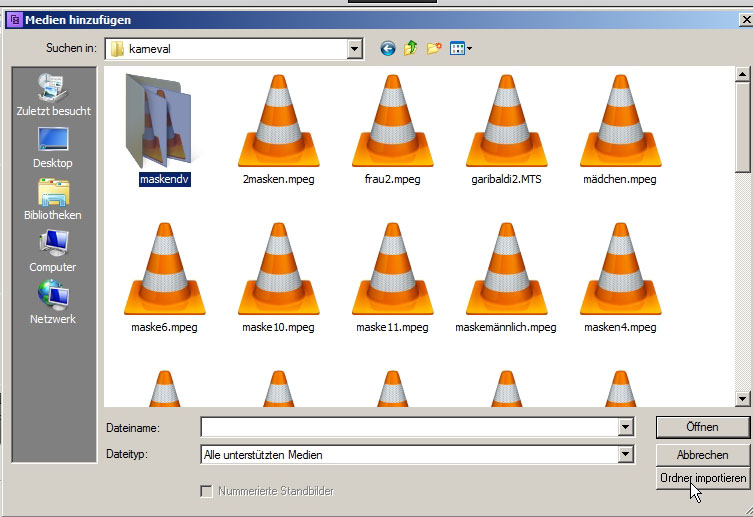Select the maskemännlich.mpeg cone icon
This screenshot has width=753, height=517.
point(507,268)
